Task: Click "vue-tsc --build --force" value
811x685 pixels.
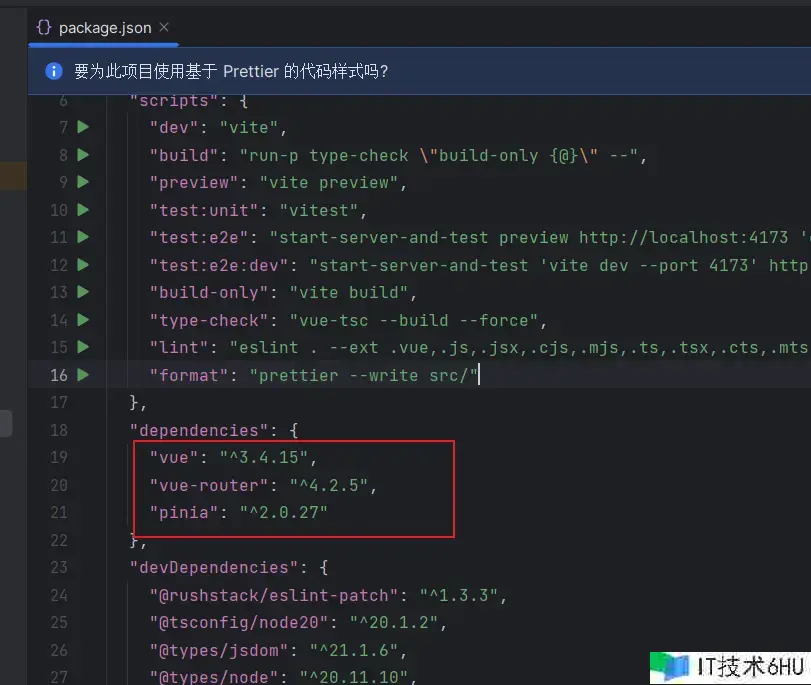Action: (x=414, y=321)
